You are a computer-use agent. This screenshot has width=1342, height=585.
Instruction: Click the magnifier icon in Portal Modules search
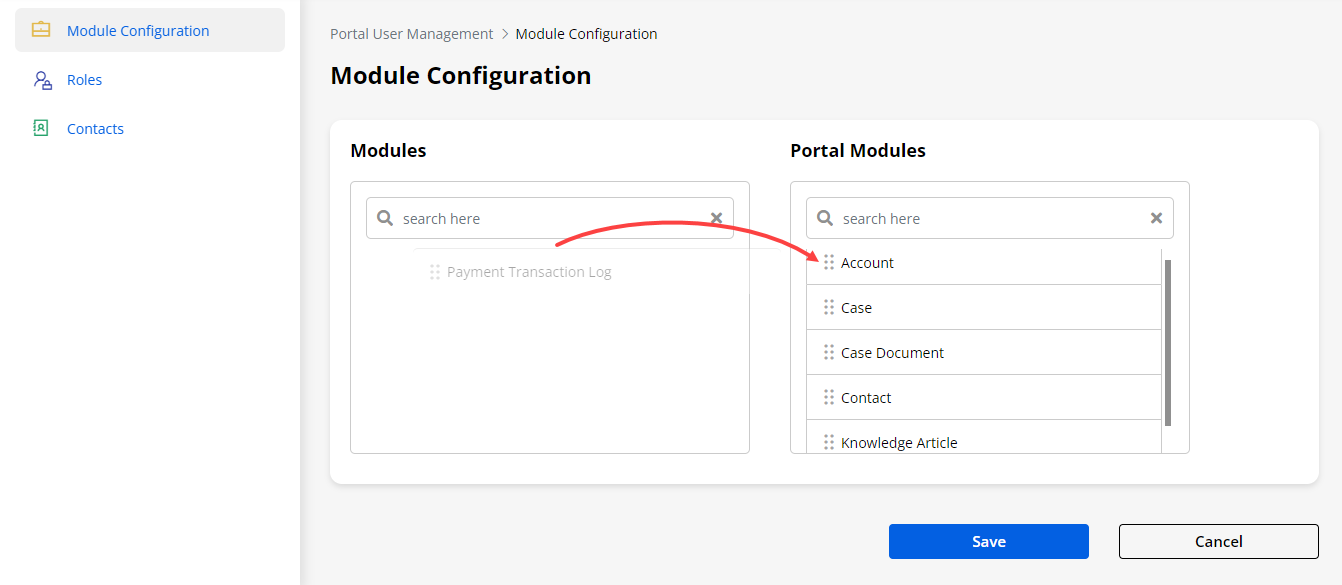[x=825, y=218]
